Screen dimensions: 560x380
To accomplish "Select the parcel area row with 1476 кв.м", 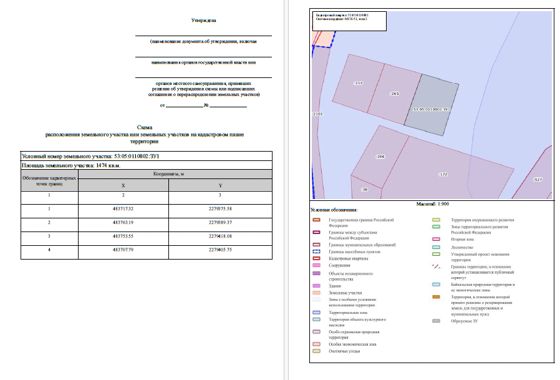I will [146, 165].
